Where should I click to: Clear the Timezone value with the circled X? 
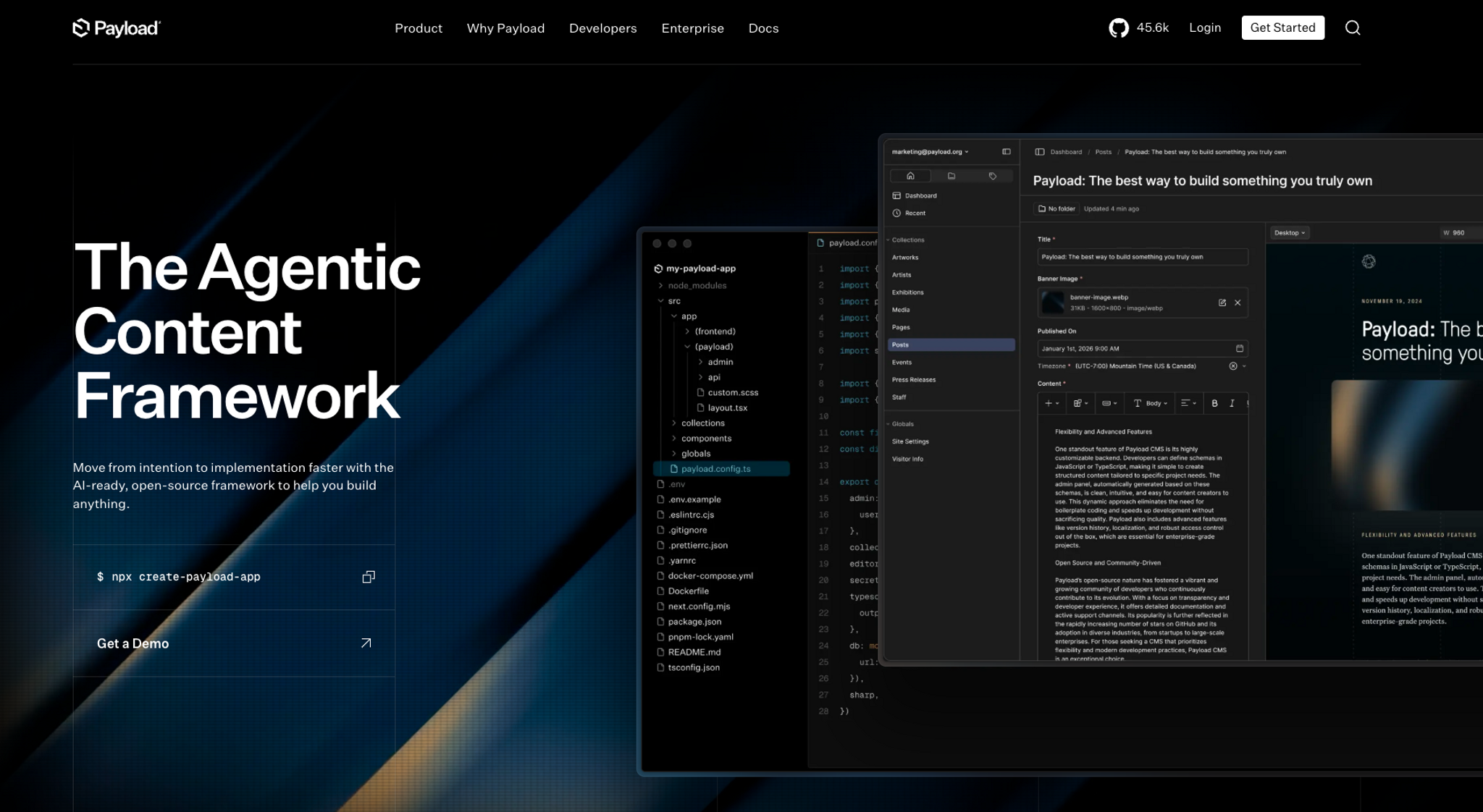tap(1233, 366)
